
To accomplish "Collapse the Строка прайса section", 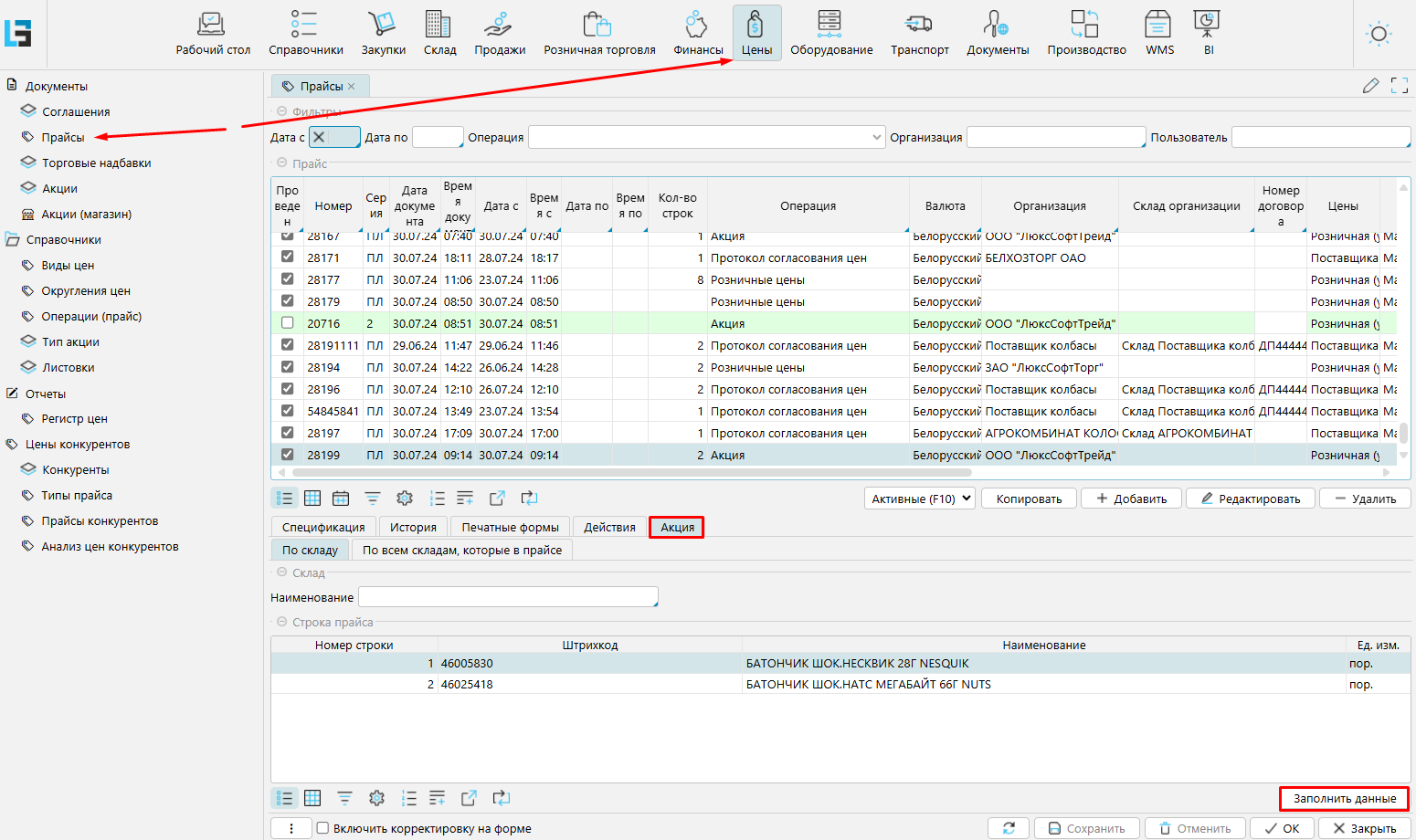I will [x=282, y=623].
